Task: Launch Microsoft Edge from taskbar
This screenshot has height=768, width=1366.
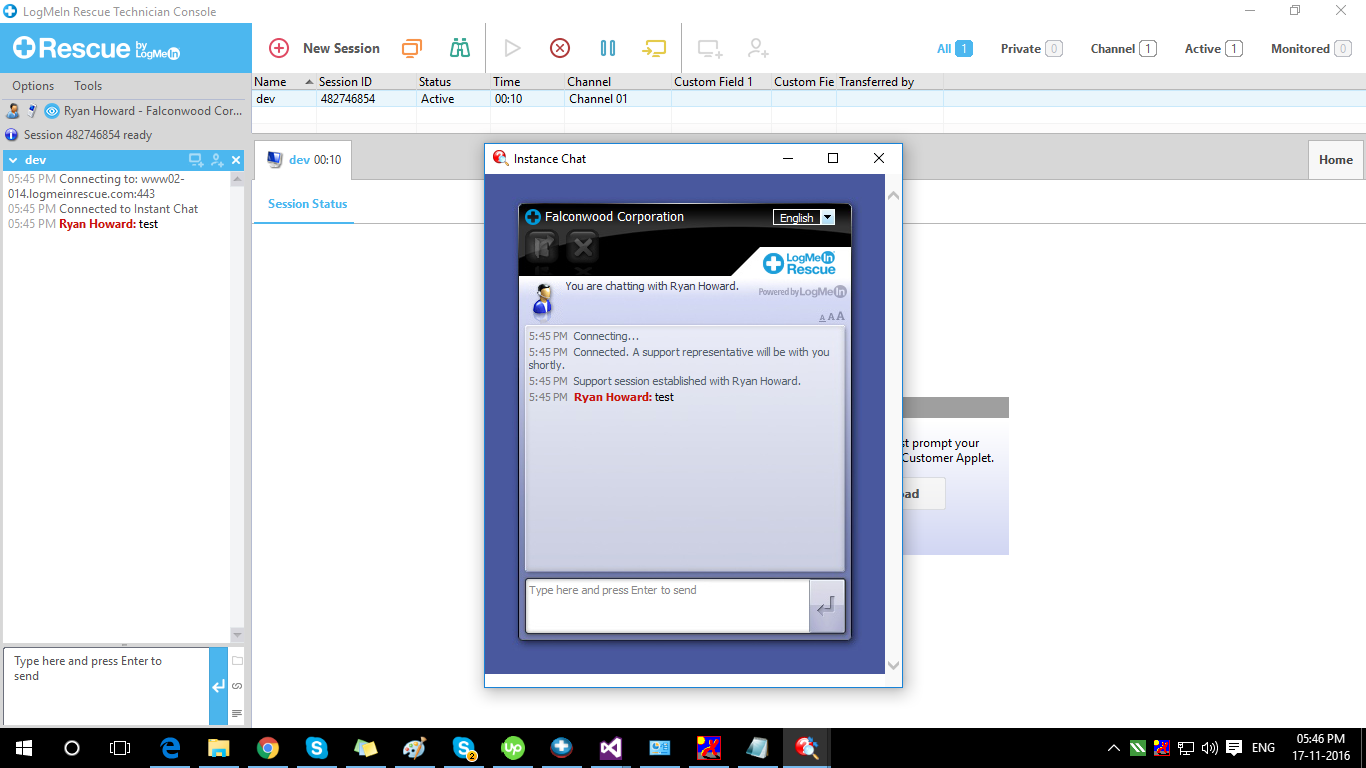Action: click(170, 748)
